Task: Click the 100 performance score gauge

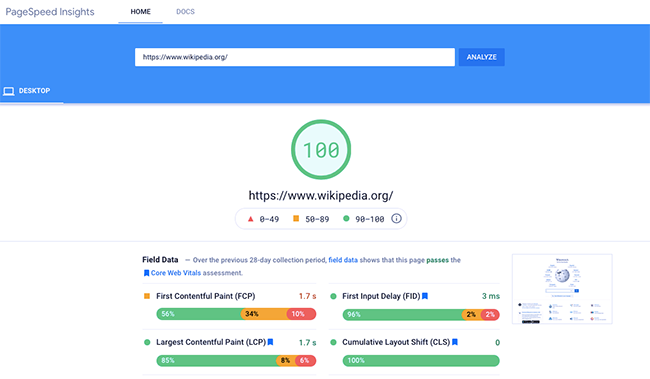Action: [x=321, y=150]
